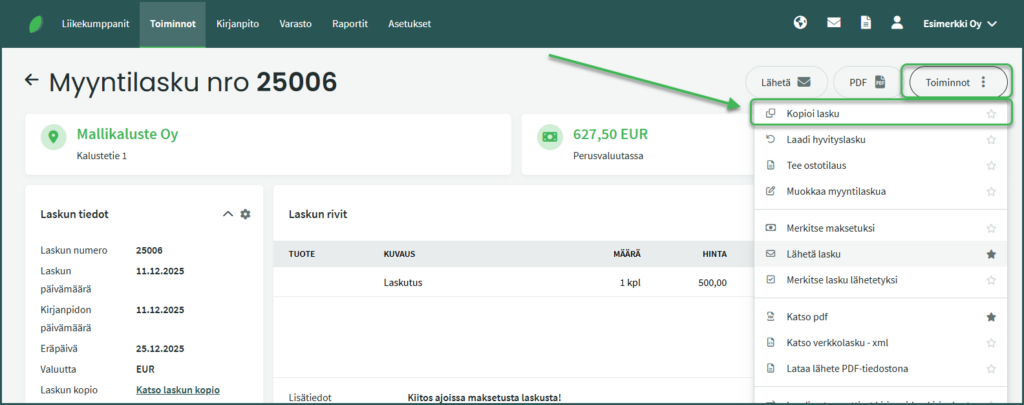The height and width of the screenshot is (405, 1024).
Task: Click the PDF button
Action: click(x=867, y=83)
